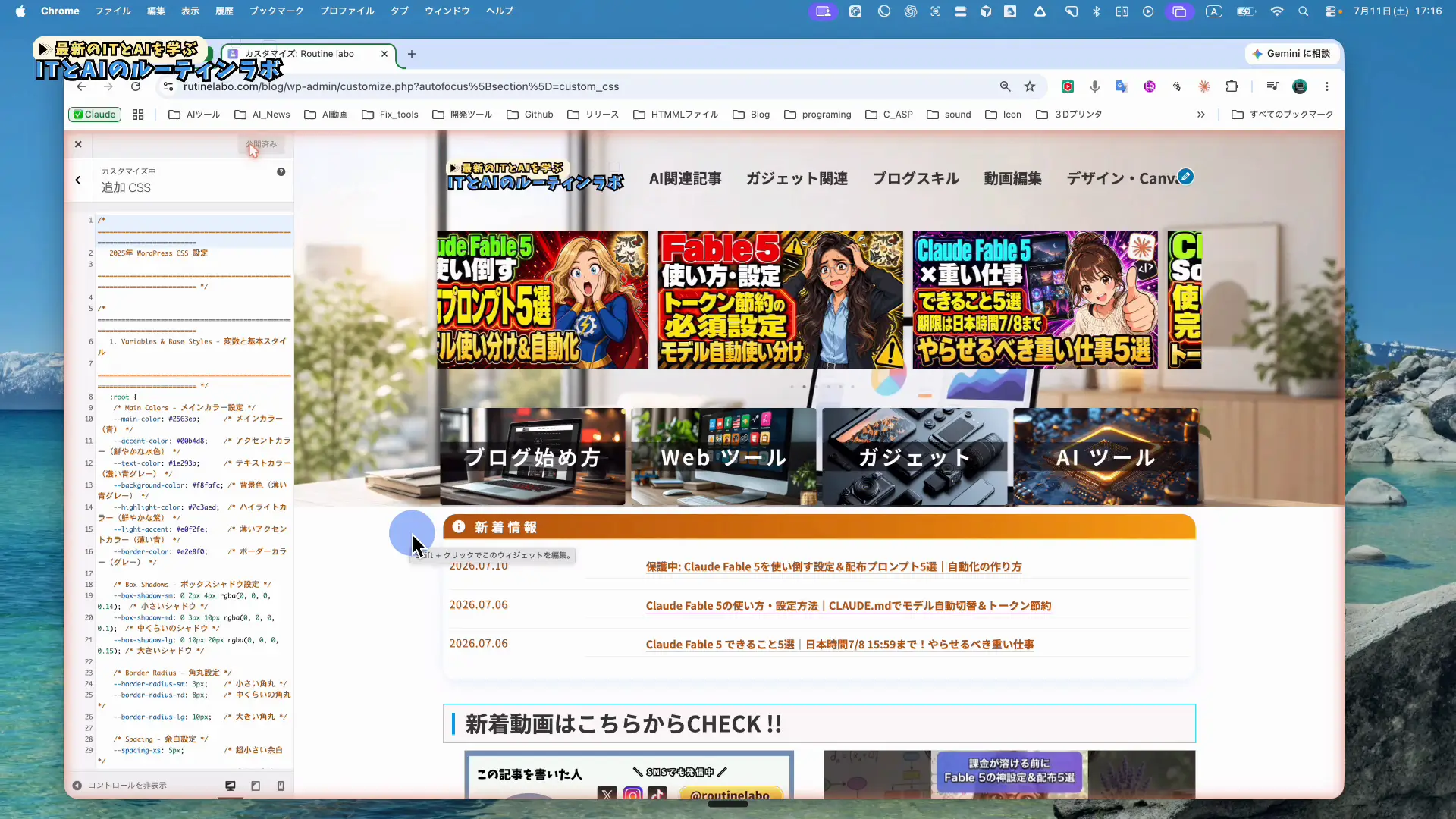The image size is (1456, 819).
Task: Open the ブックマーク menu in the menu bar
Action: pyautogui.click(x=276, y=11)
